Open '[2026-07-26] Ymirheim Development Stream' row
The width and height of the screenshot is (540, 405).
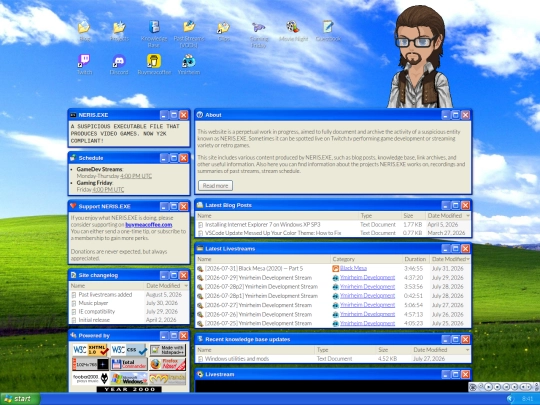click(258, 314)
